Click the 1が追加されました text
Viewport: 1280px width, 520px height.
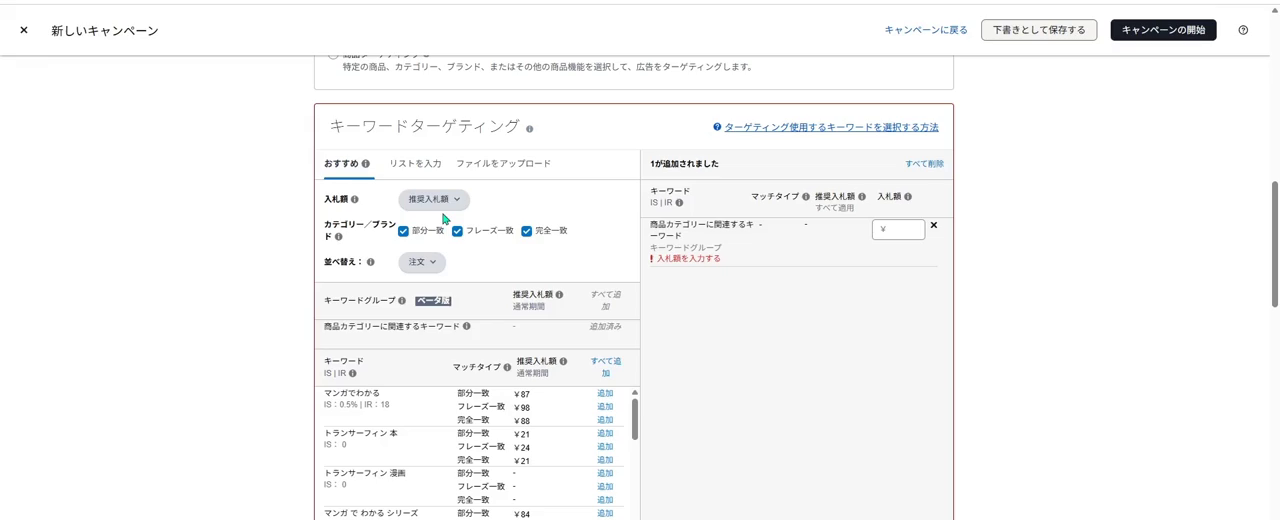[684, 164]
